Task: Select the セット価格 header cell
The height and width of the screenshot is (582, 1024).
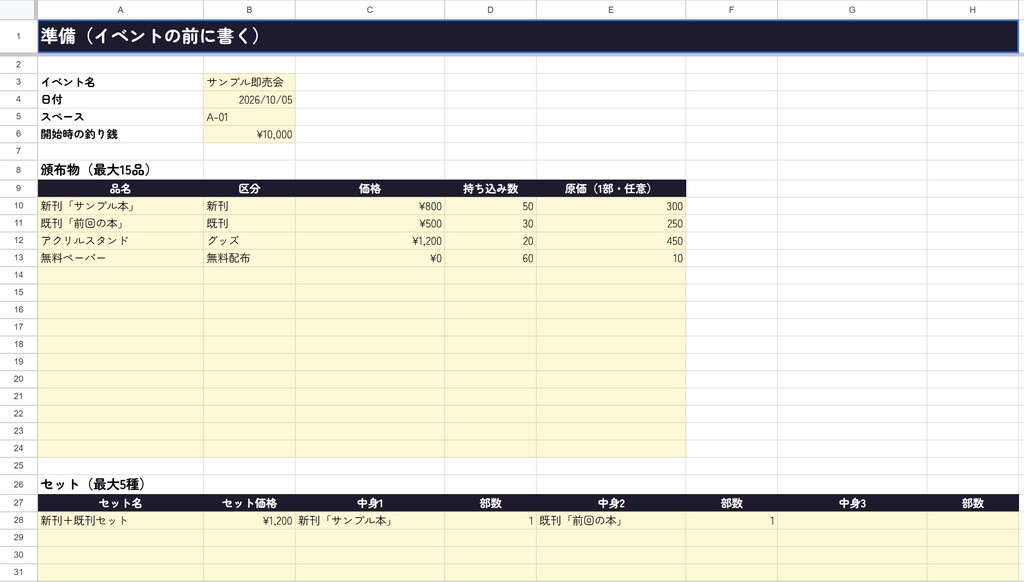Action: (249, 503)
